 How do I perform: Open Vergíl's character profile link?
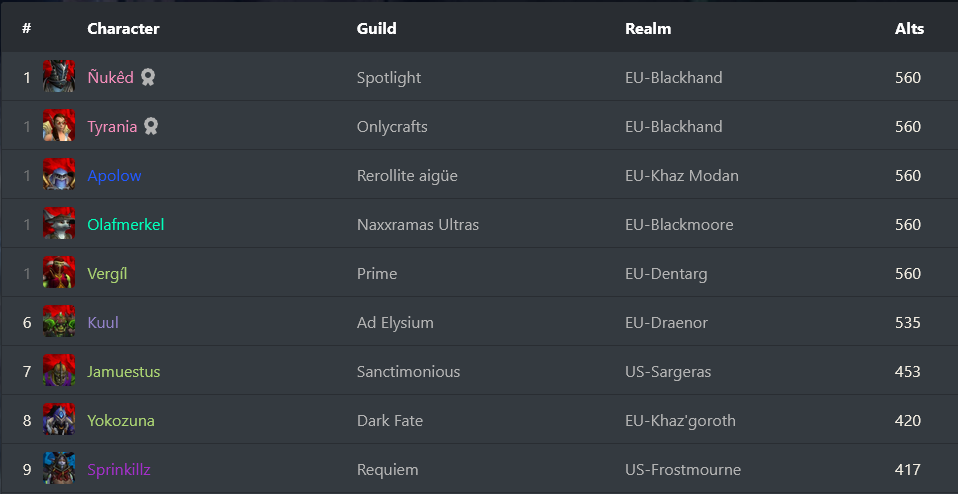[107, 273]
